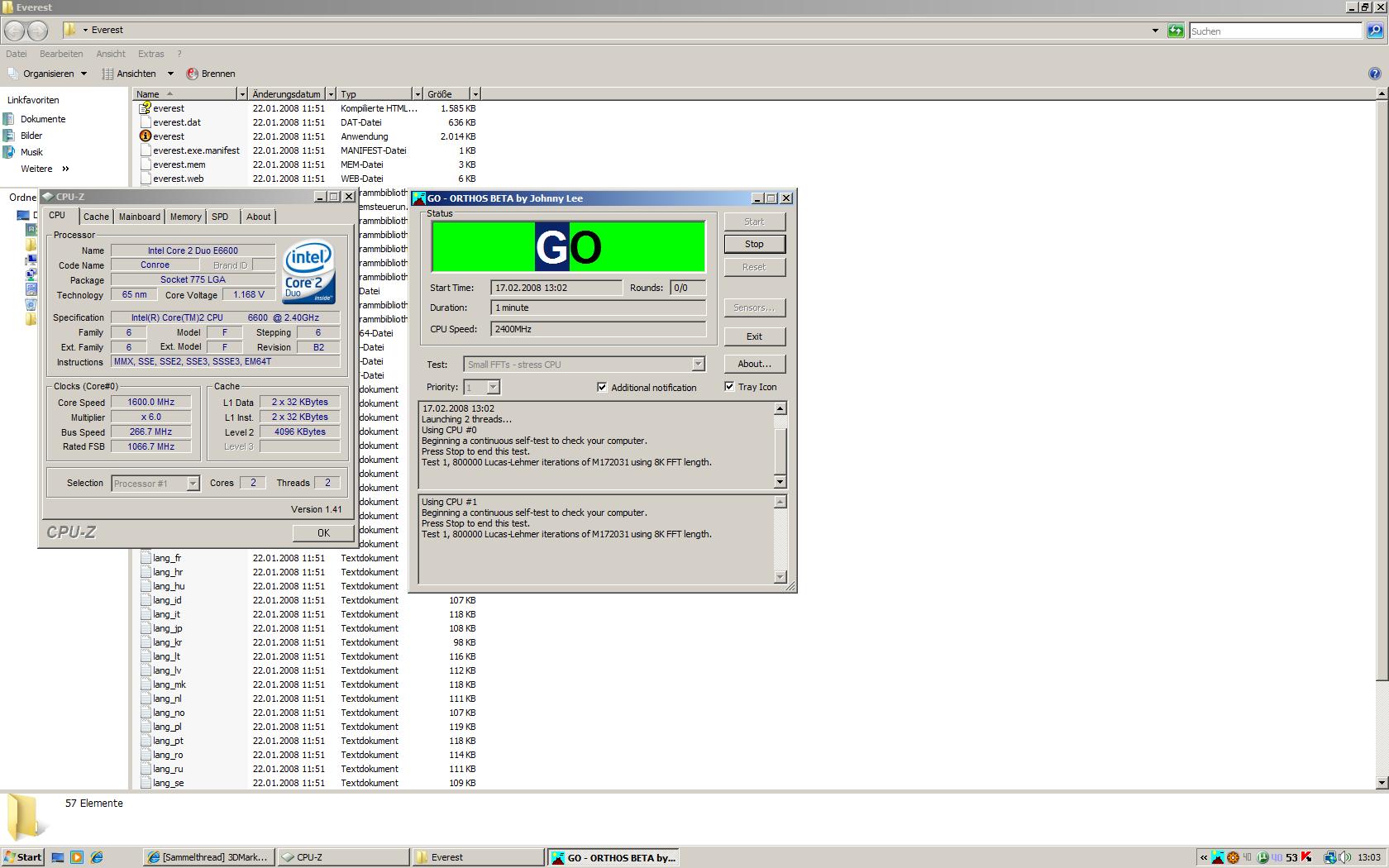1389x868 pixels.
Task: Click the Kaspersky red K tray icon
Action: point(1306,857)
